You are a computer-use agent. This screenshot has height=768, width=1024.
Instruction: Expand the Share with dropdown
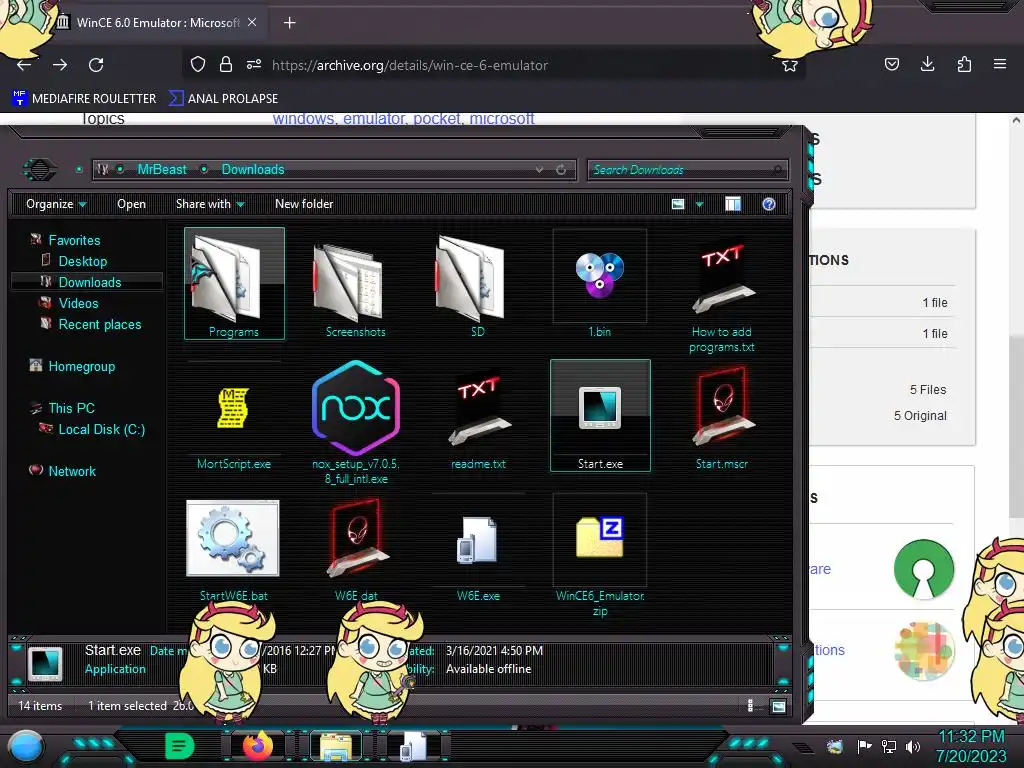click(x=210, y=204)
